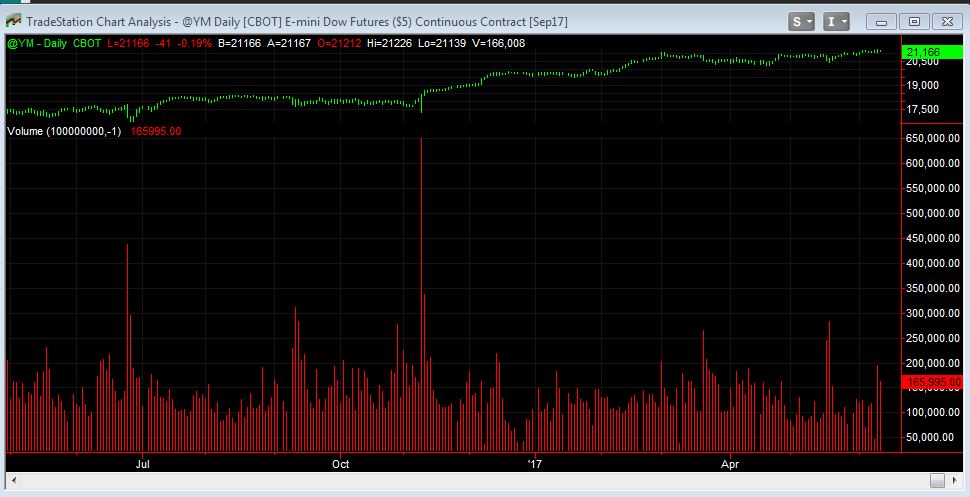
Task: Click the @YM - Daily symbol label
Action: pyautogui.click(x=36, y=43)
